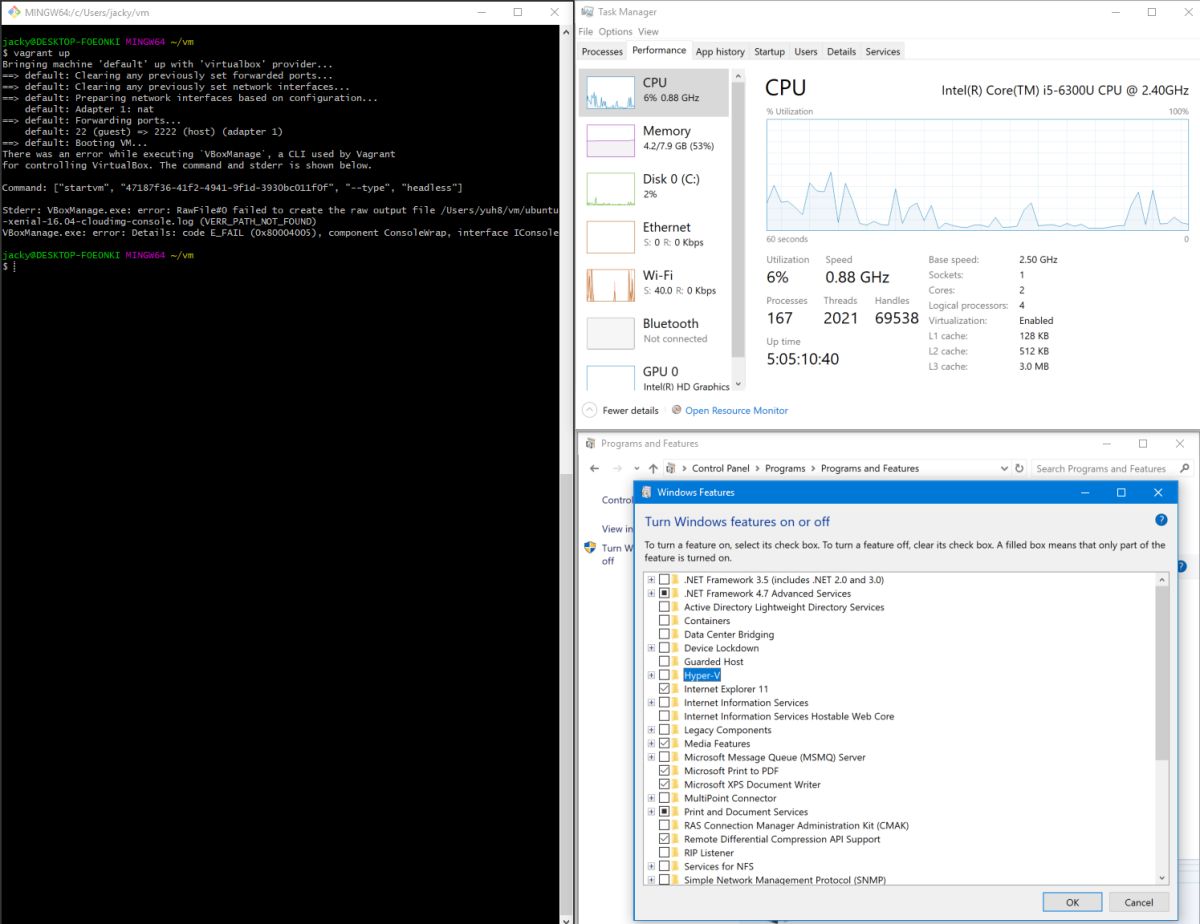Click the search magnifier in Programs and Features

pos(1183,468)
